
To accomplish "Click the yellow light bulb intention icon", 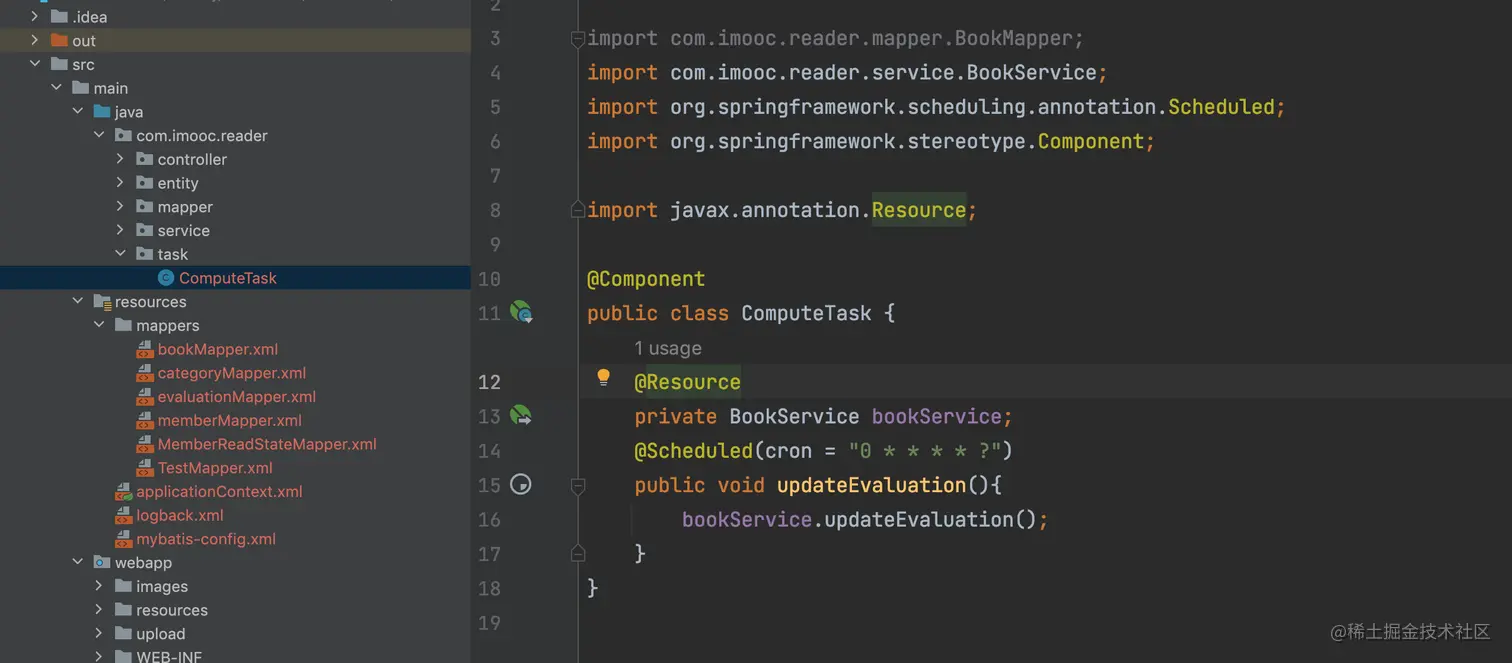I will [x=603, y=377].
